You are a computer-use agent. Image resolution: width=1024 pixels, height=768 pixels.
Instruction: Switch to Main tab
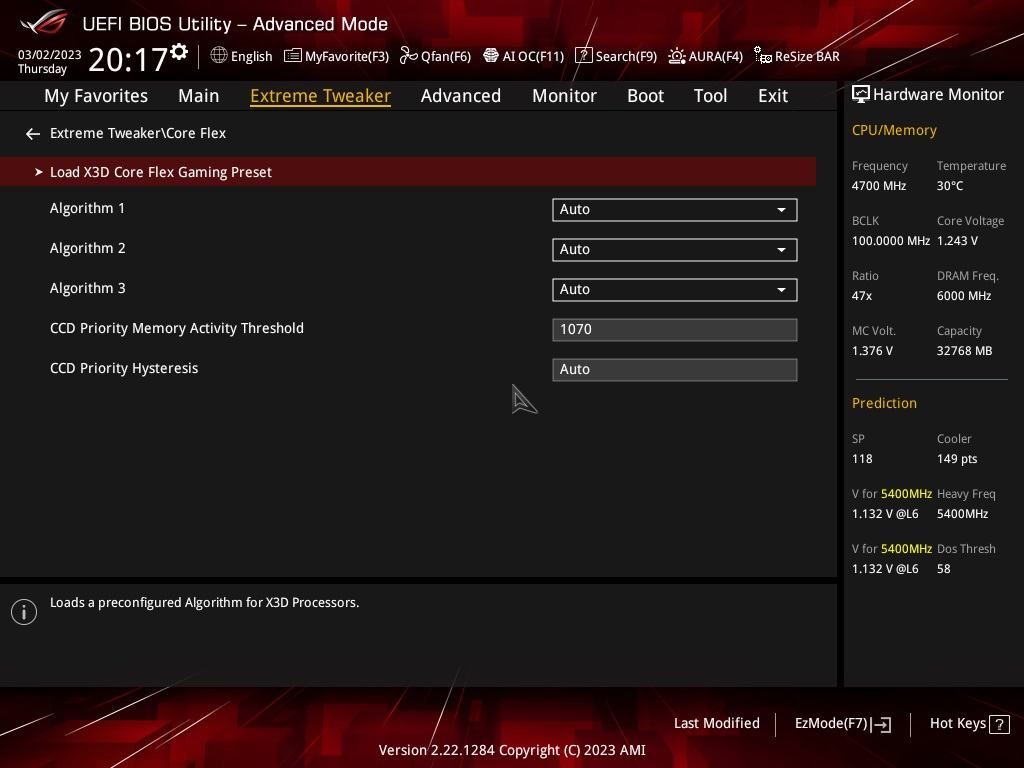[199, 96]
